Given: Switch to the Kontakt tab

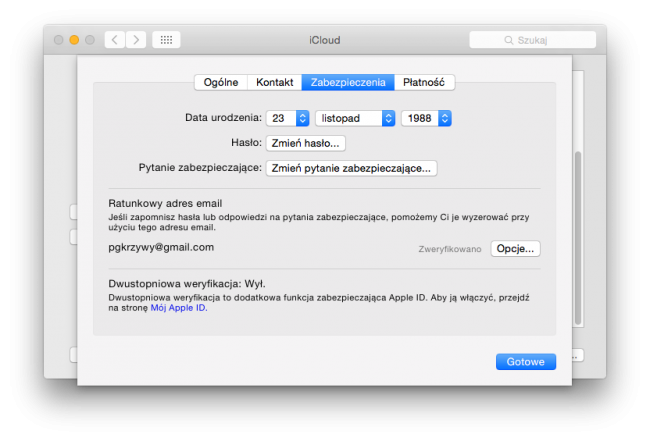Looking at the screenshot, I should 274,82.
